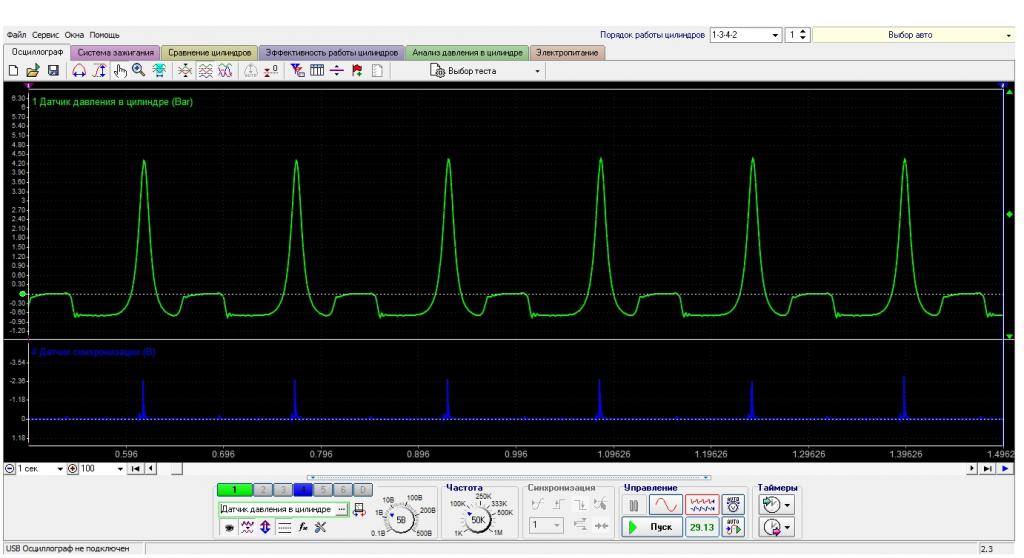The image size is (1024, 558).
Task: Toggle channel 3 button
Action: coord(283,489)
